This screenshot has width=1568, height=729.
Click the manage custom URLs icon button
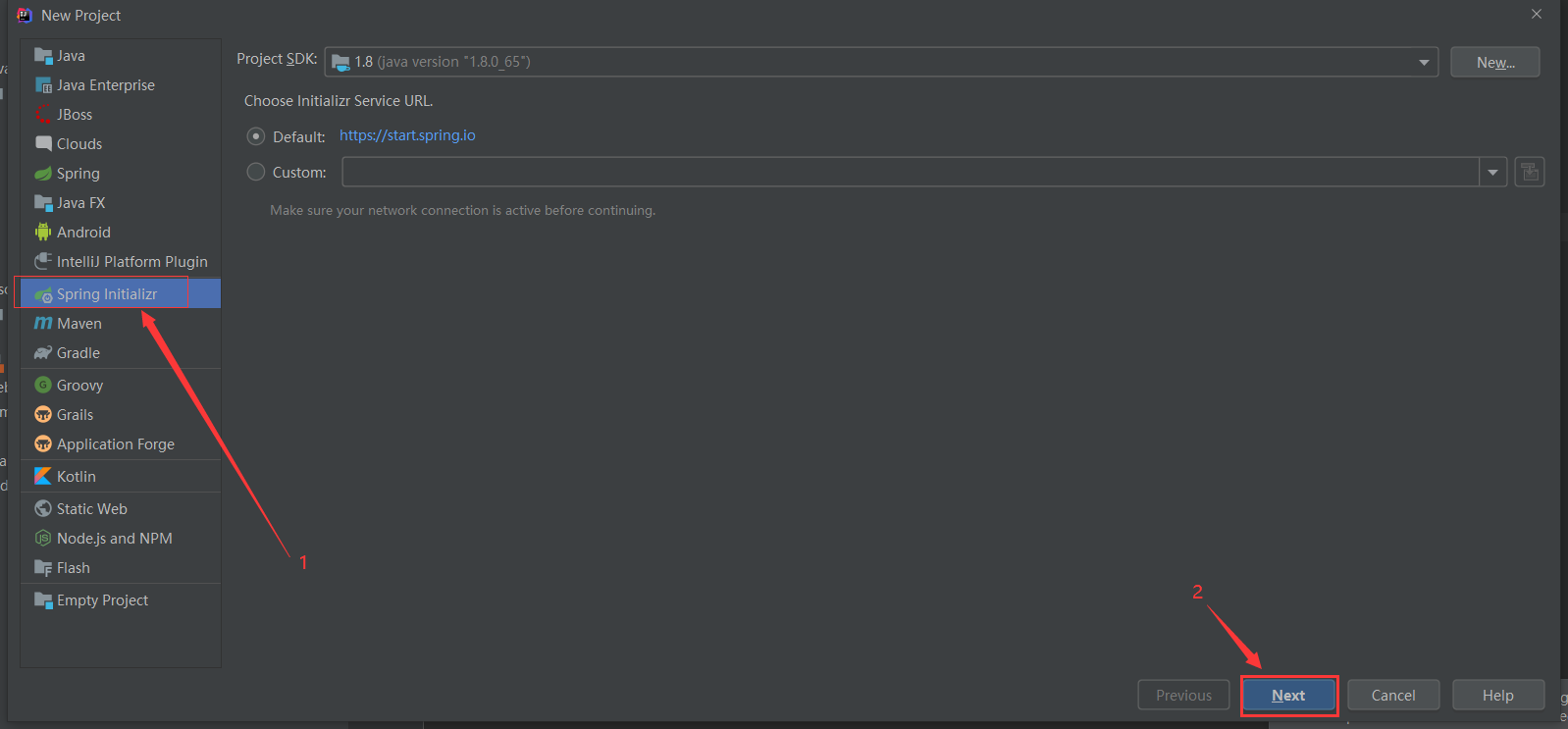click(x=1530, y=173)
